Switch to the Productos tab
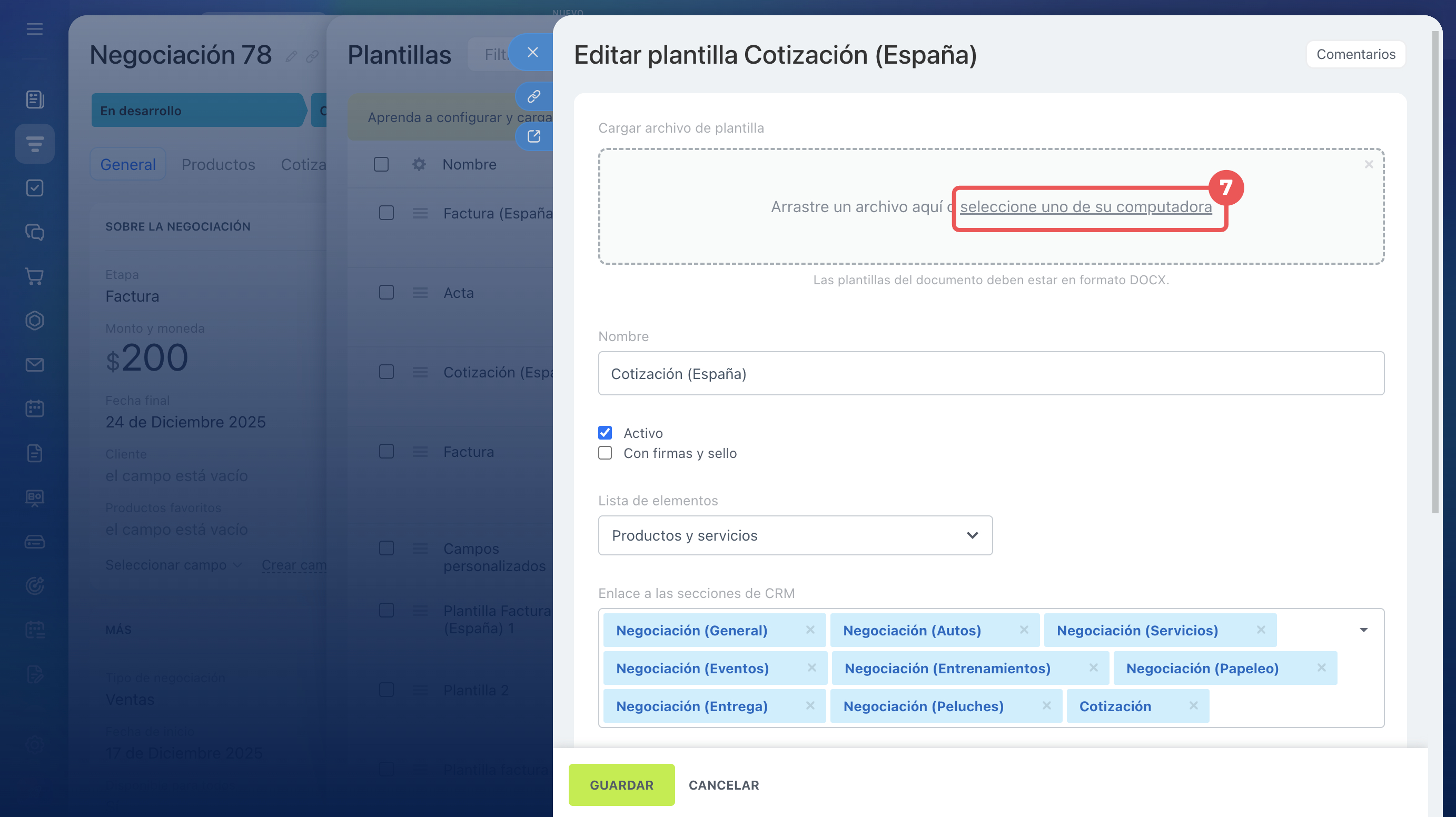 [x=218, y=164]
